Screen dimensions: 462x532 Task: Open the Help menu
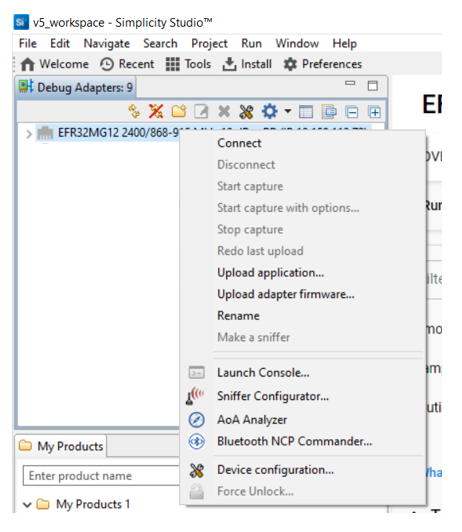click(x=345, y=43)
